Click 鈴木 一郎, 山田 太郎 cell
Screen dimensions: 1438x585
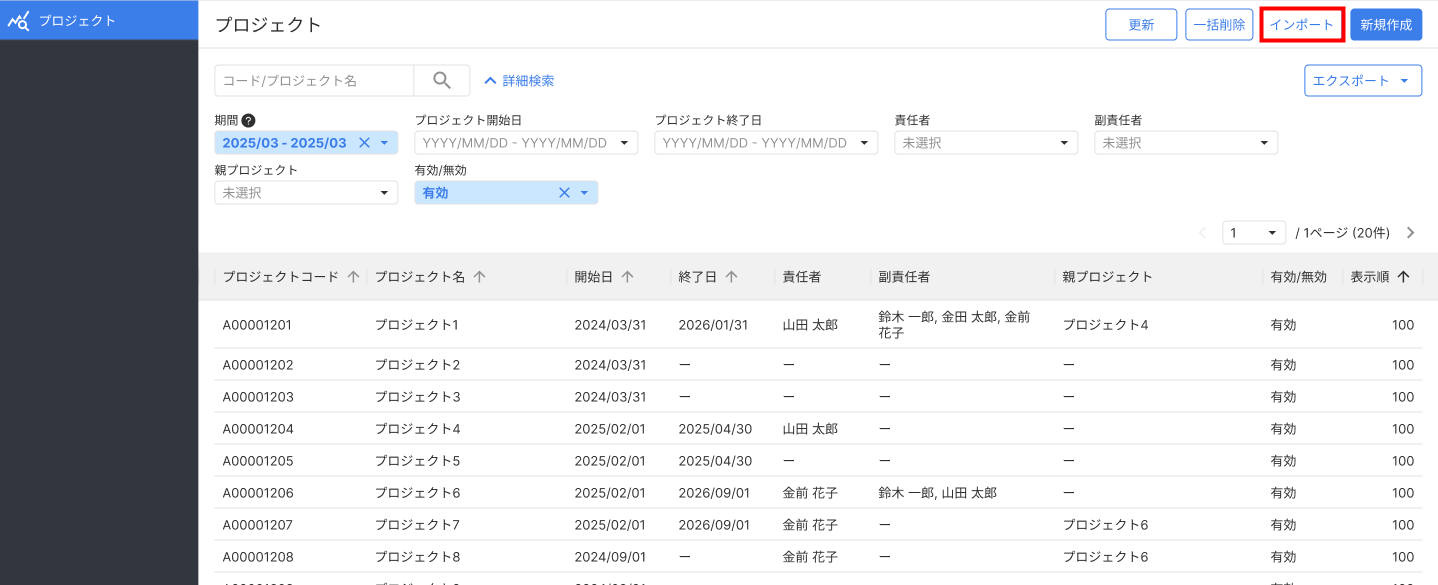[937, 493]
